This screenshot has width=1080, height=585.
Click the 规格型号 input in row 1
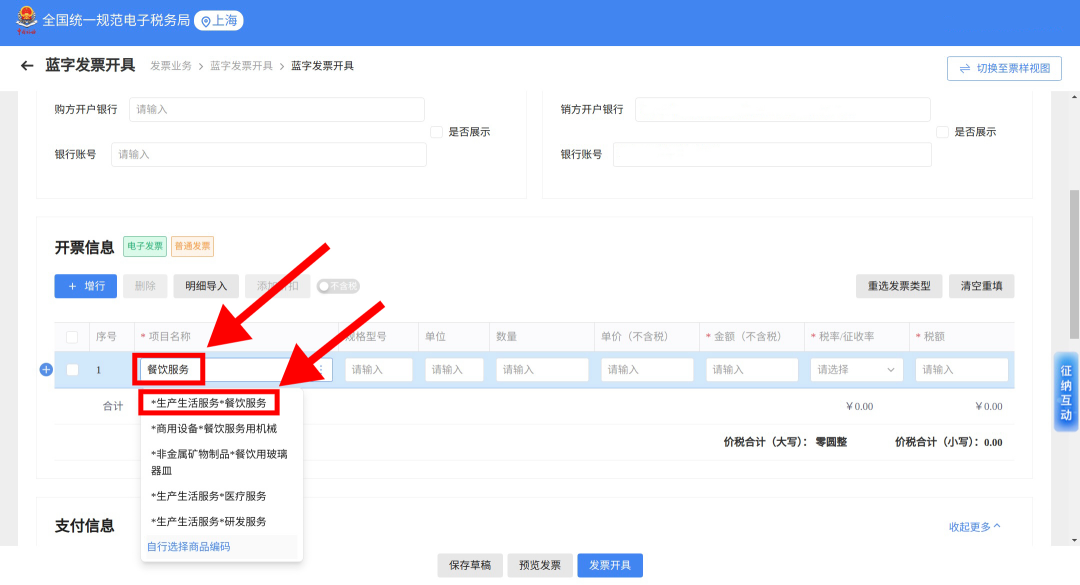tap(379, 369)
